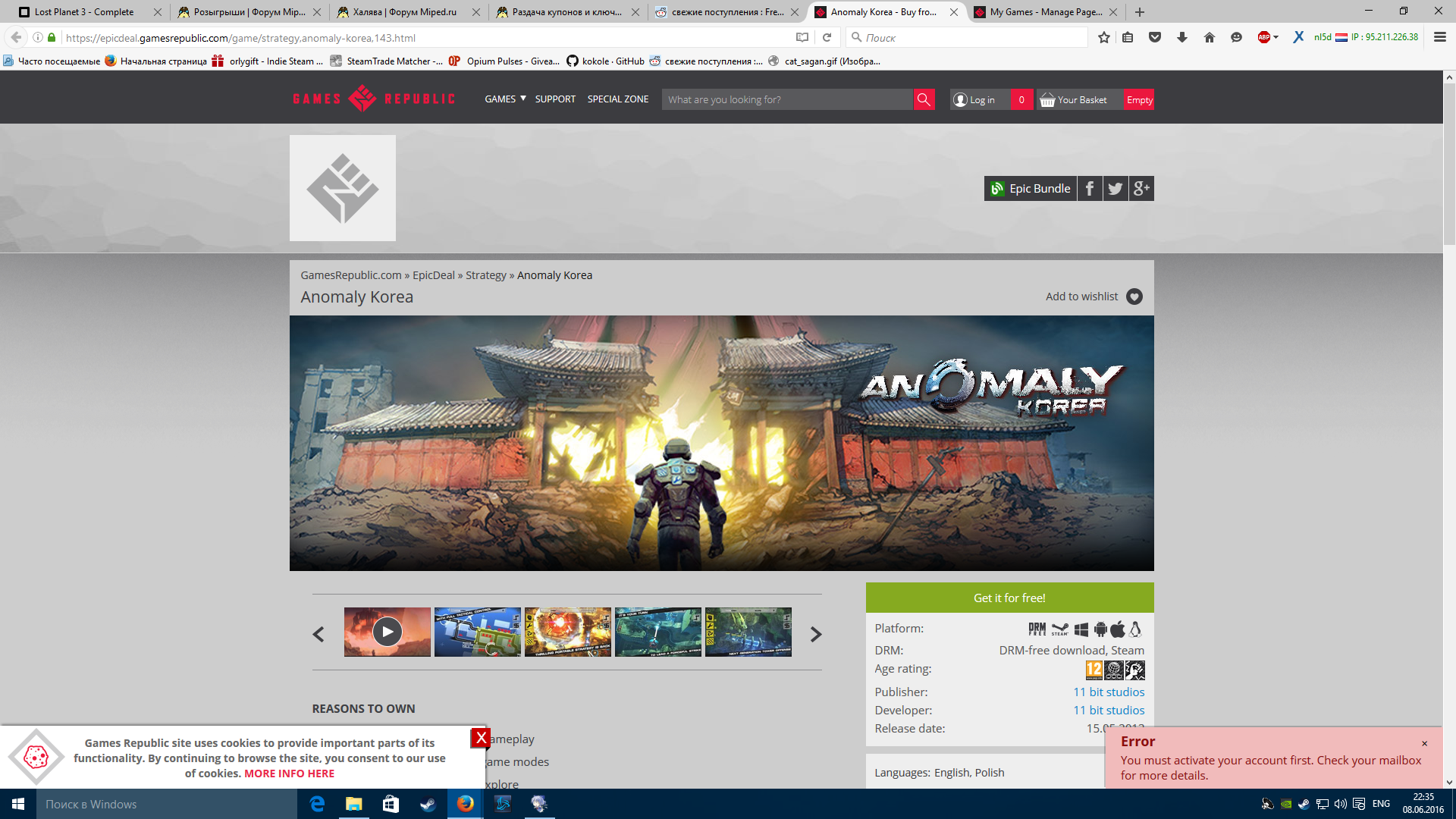Open the Pocket save icon
Image resolution: width=1456 pixels, height=819 pixels.
point(1155,37)
